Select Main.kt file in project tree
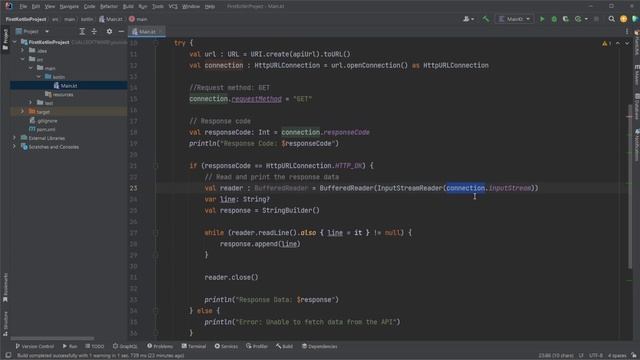This screenshot has width=640, height=360. click(x=69, y=85)
